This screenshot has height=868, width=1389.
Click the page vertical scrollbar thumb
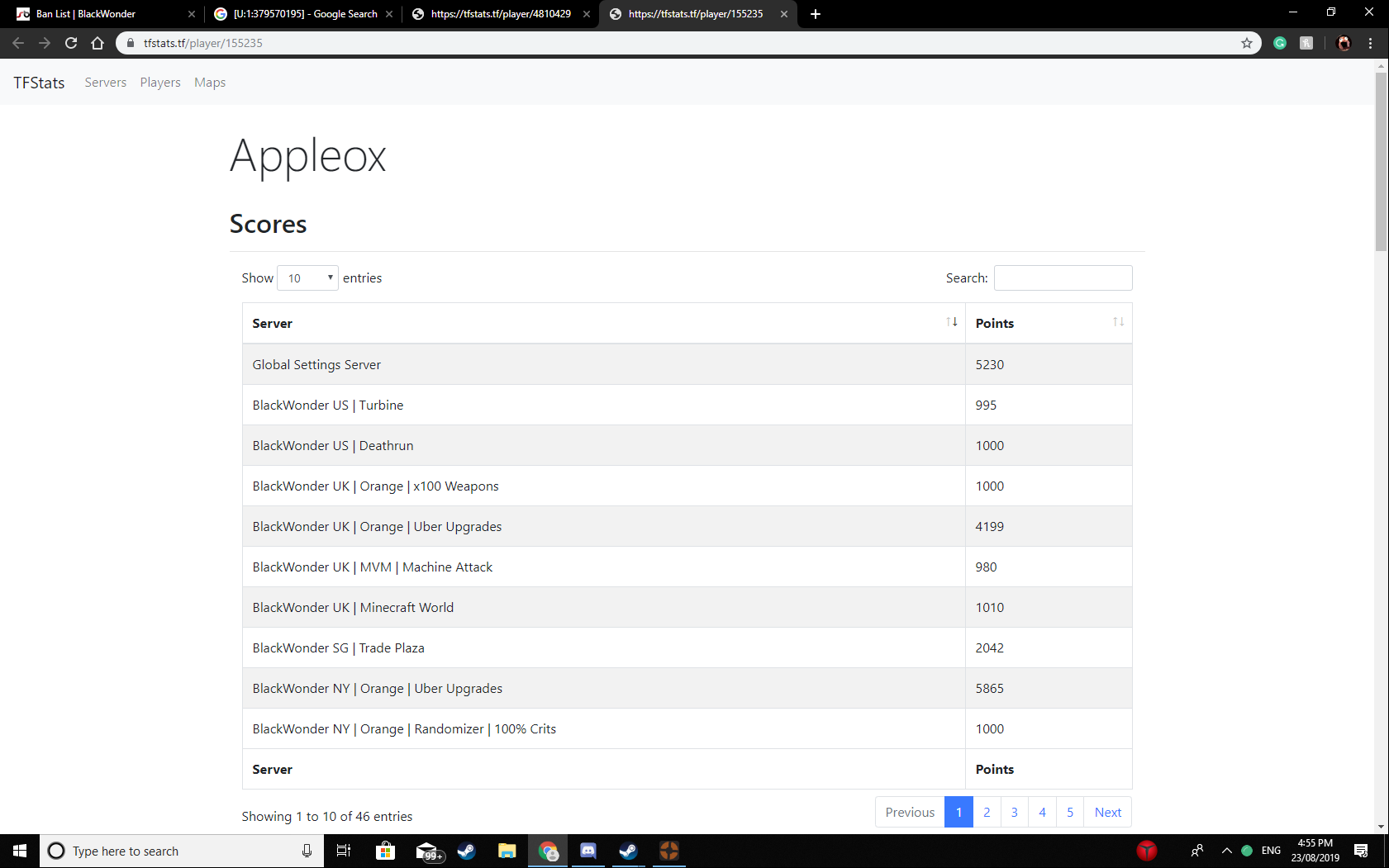click(x=1381, y=161)
